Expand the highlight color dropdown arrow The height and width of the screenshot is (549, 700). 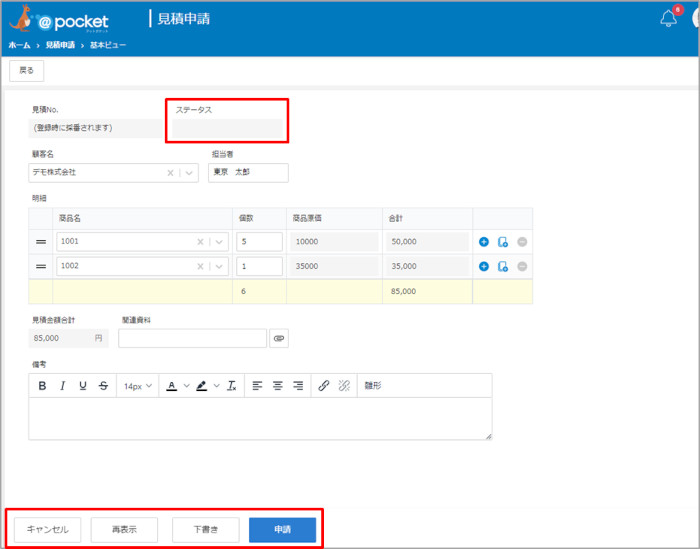[x=217, y=386]
